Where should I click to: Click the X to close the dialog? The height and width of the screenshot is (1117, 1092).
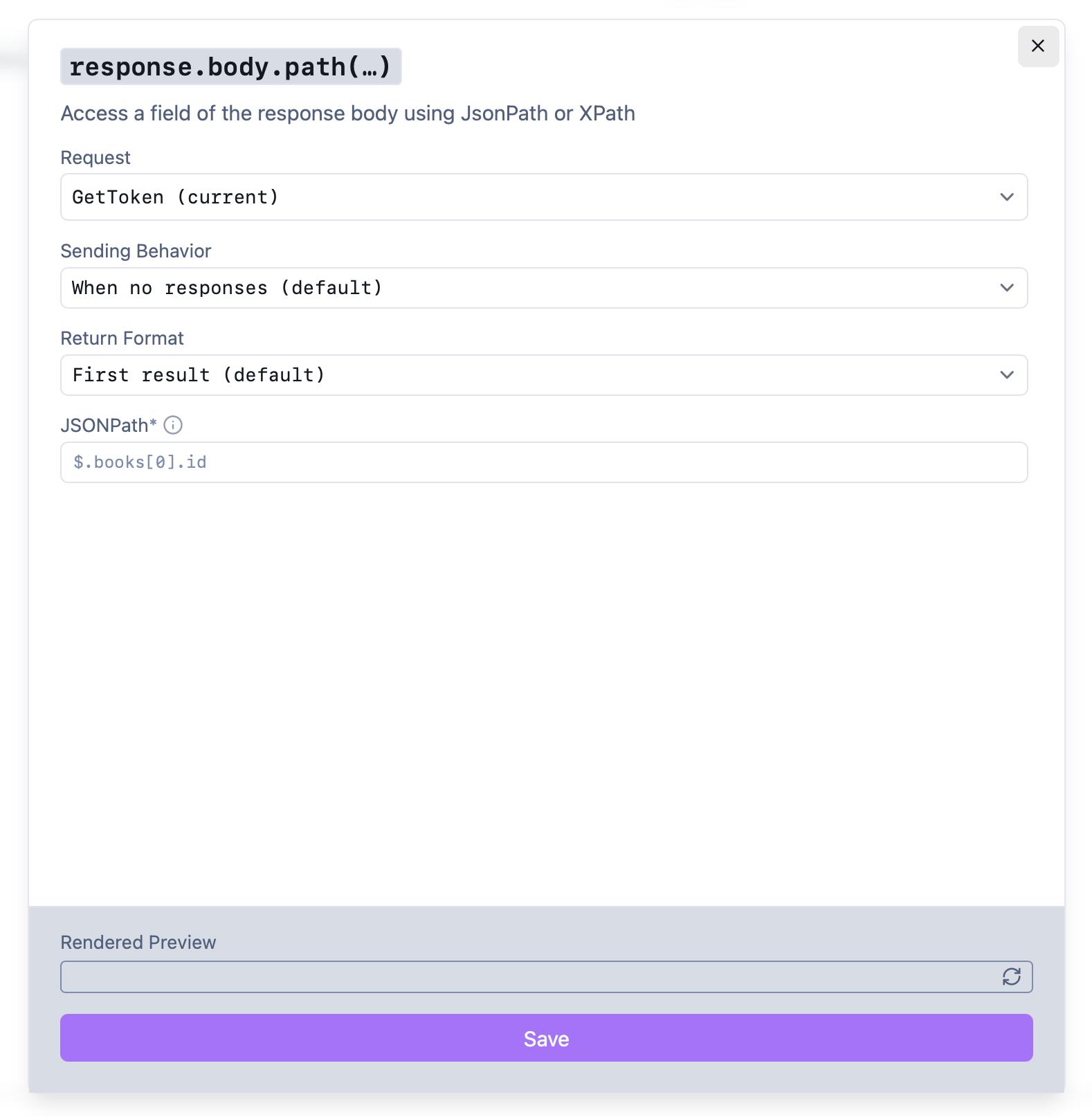(1037, 46)
